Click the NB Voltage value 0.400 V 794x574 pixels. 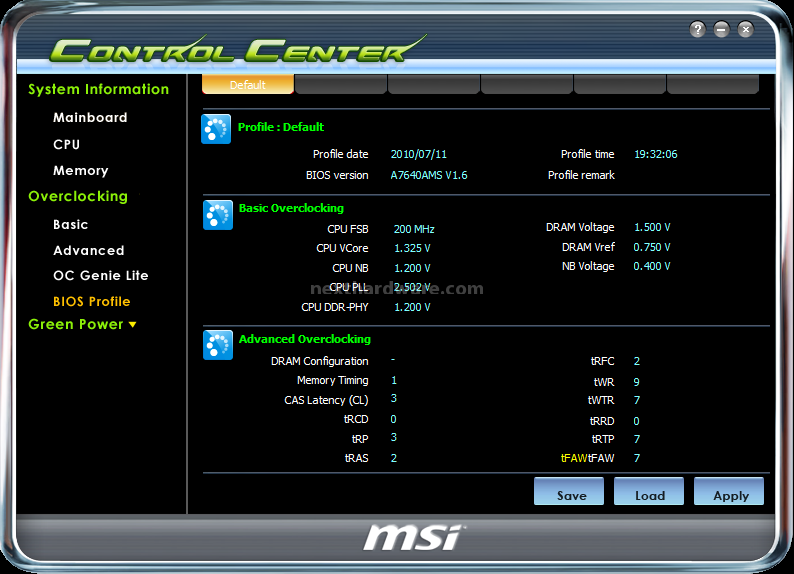click(652, 266)
